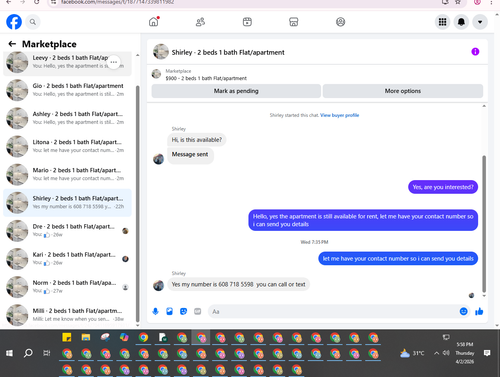Open the Norm conversation
500x377 pixels.
[x=67, y=287]
